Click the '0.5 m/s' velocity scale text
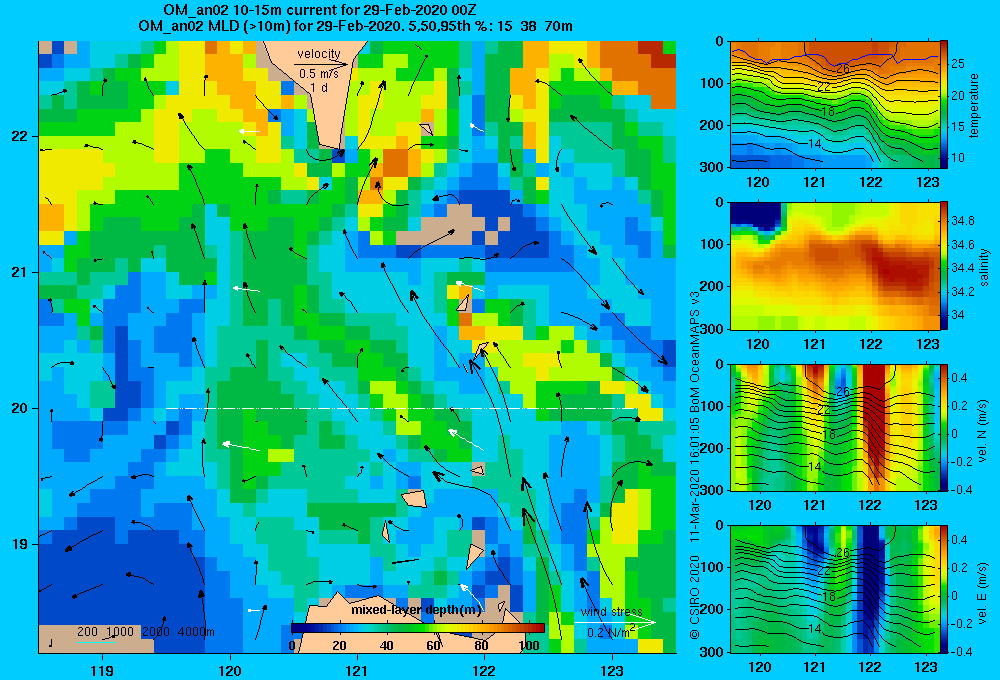 click(319, 74)
